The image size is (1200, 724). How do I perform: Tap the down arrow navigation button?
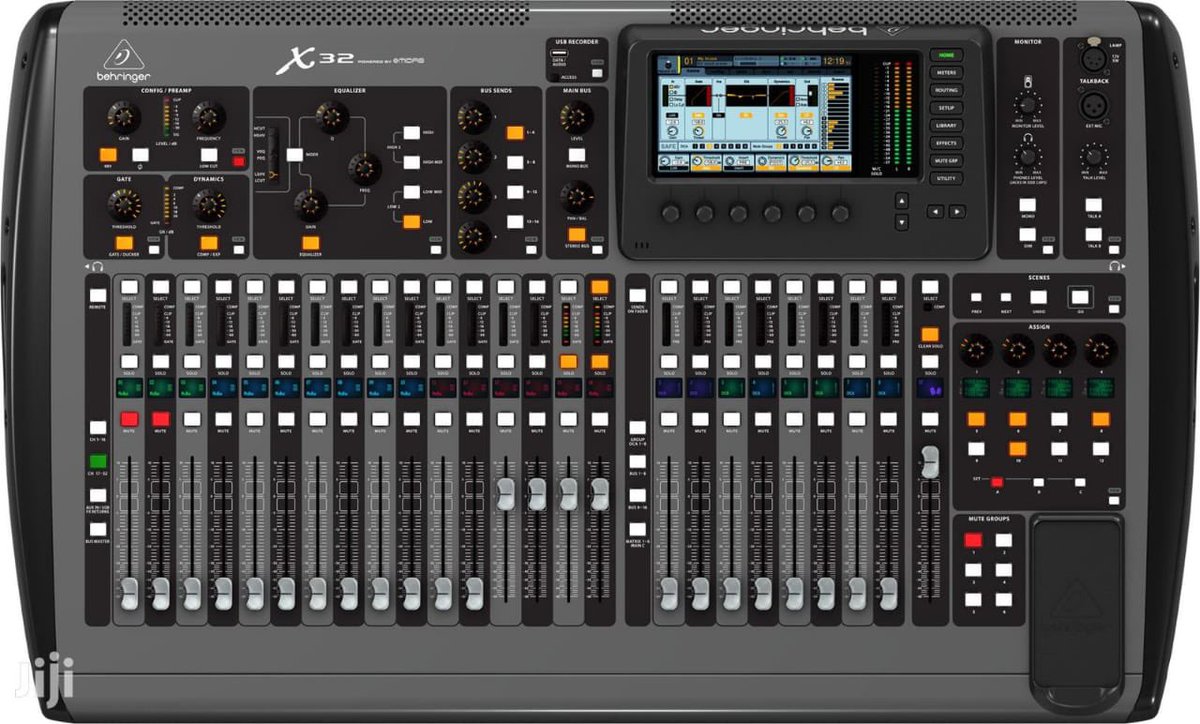[901, 222]
